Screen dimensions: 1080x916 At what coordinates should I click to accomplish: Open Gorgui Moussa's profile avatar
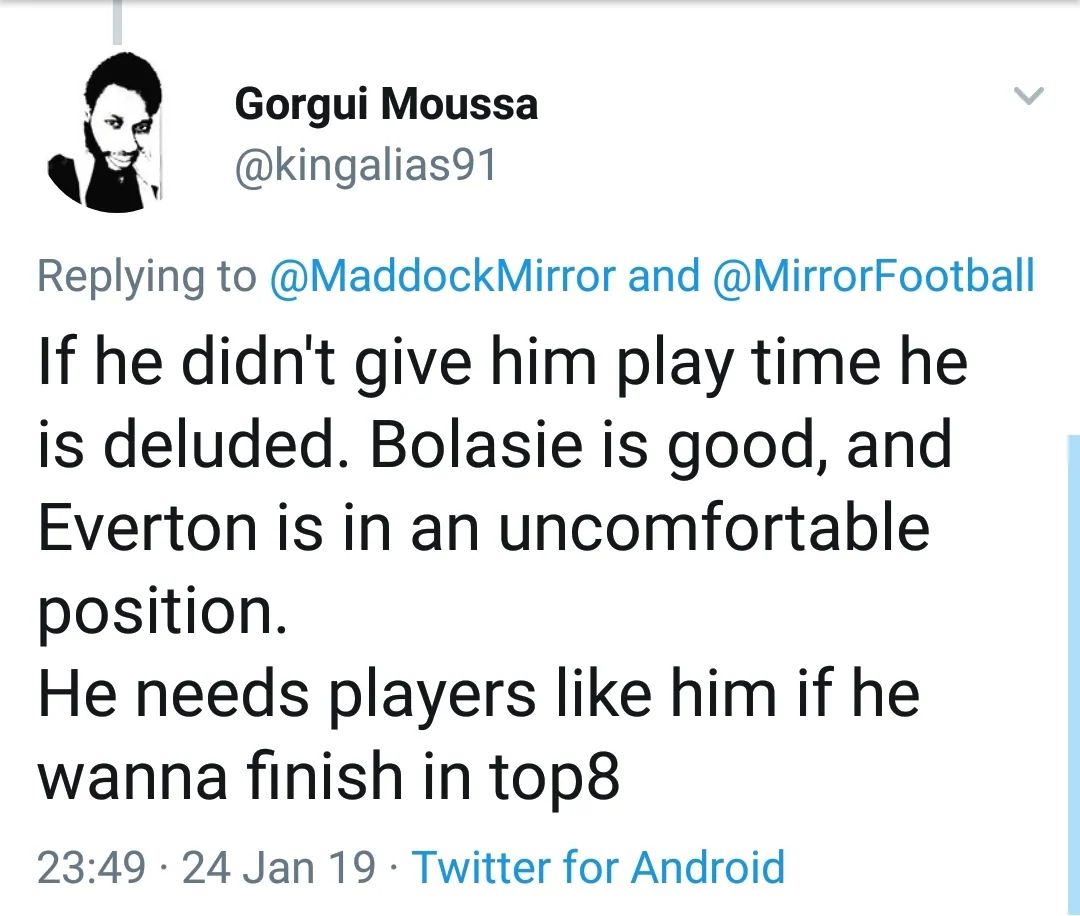click(x=105, y=131)
